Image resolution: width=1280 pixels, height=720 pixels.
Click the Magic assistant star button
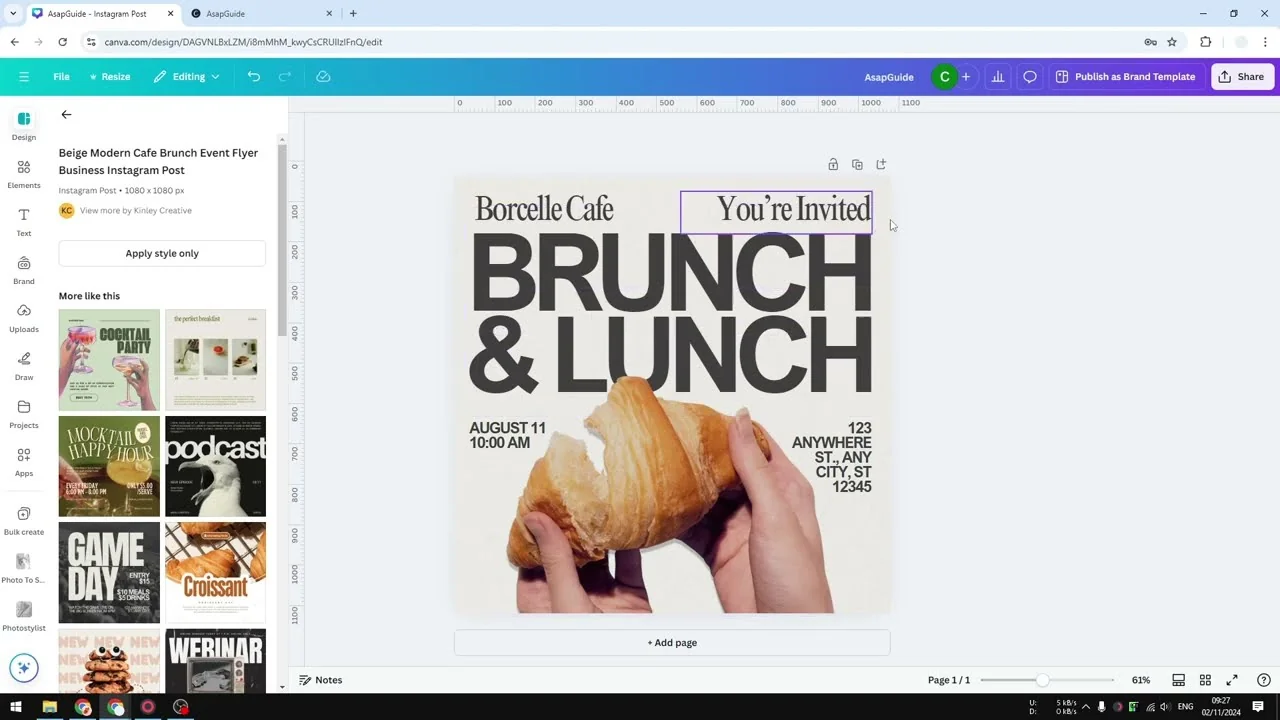click(23, 667)
